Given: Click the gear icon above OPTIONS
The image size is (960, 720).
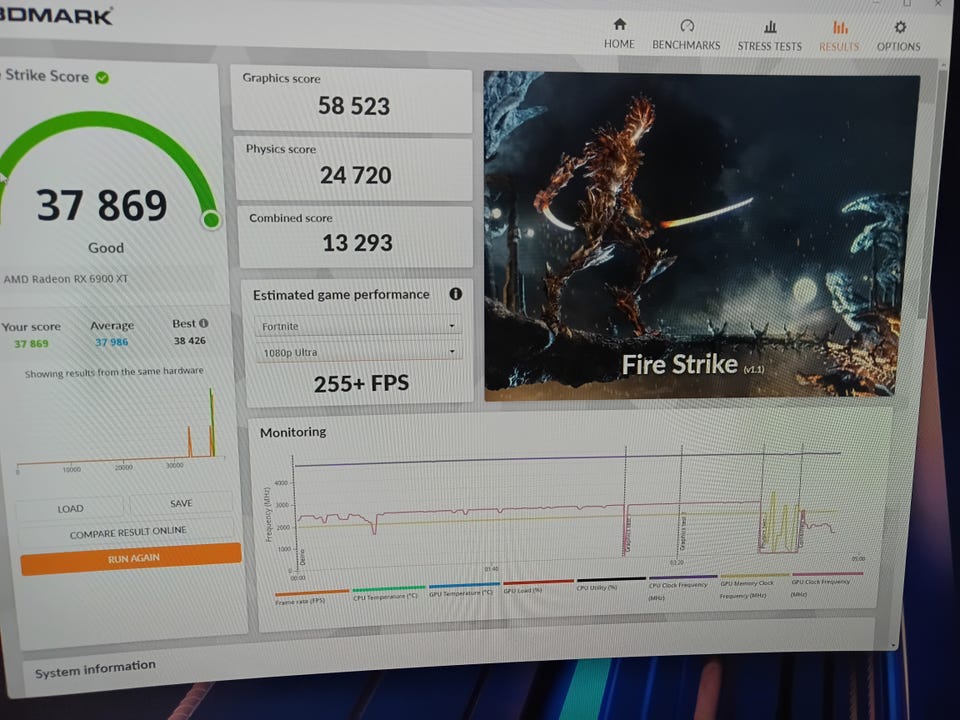Looking at the screenshot, I should (x=899, y=28).
